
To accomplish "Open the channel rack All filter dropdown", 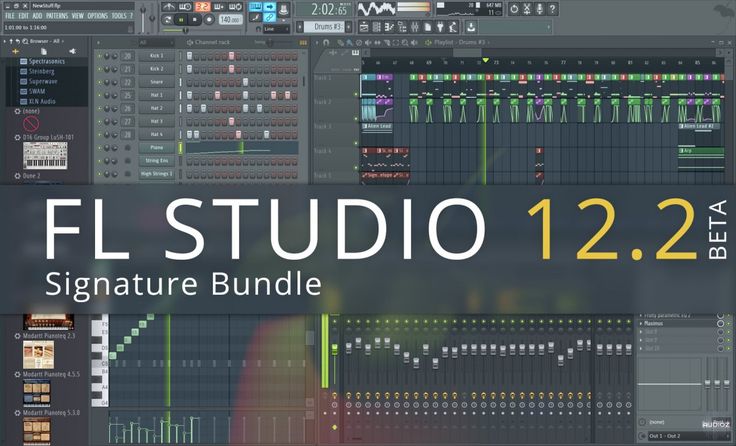I will [155, 42].
